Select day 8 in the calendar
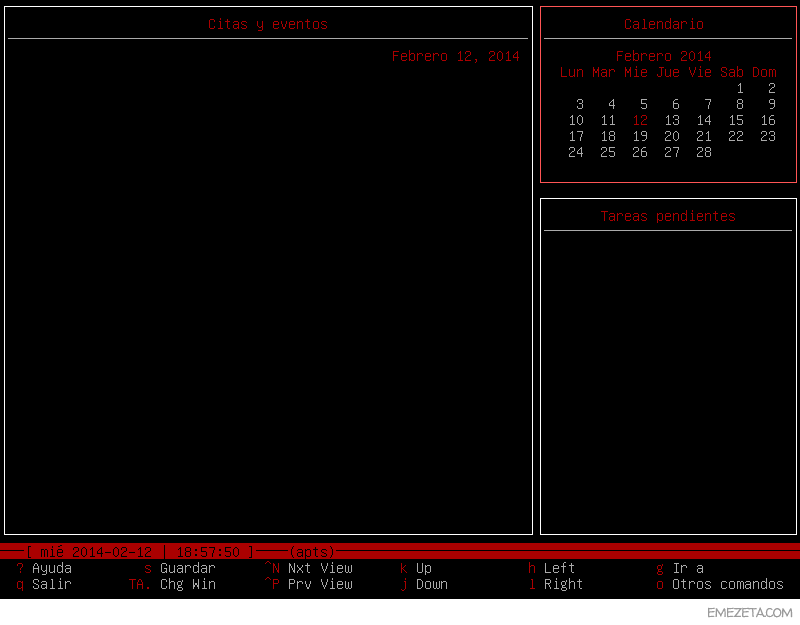This screenshot has width=800, height=625. [740, 105]
